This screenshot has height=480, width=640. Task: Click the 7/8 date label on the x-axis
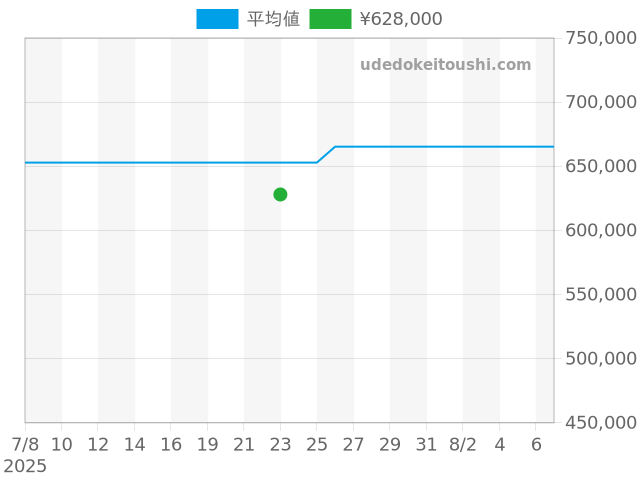pyautogui.click(x=25, y=443)
